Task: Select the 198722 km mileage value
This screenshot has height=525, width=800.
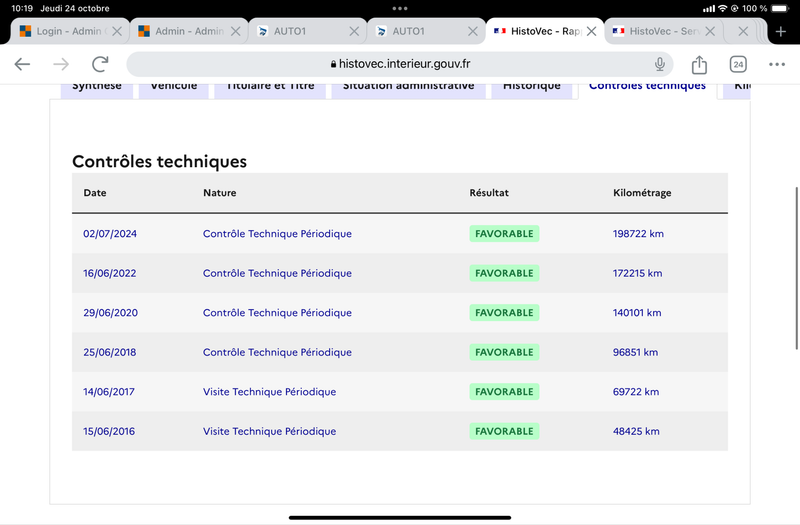Action: (x=638, y=234)
